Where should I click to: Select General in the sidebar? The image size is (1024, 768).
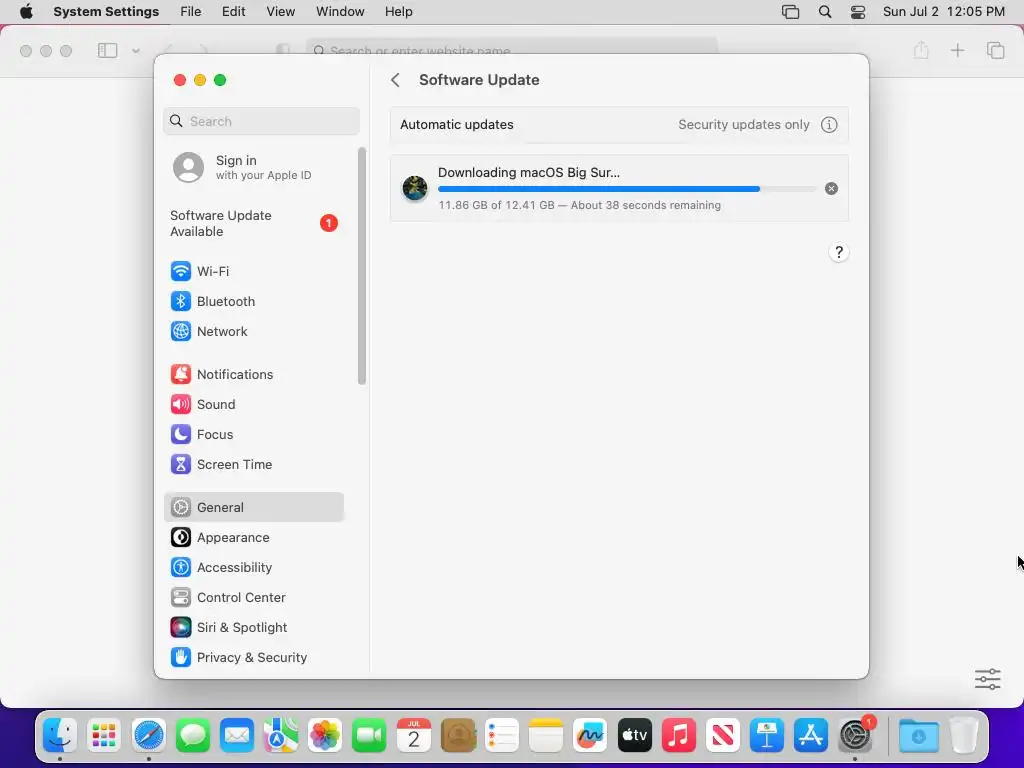point(253,507)
